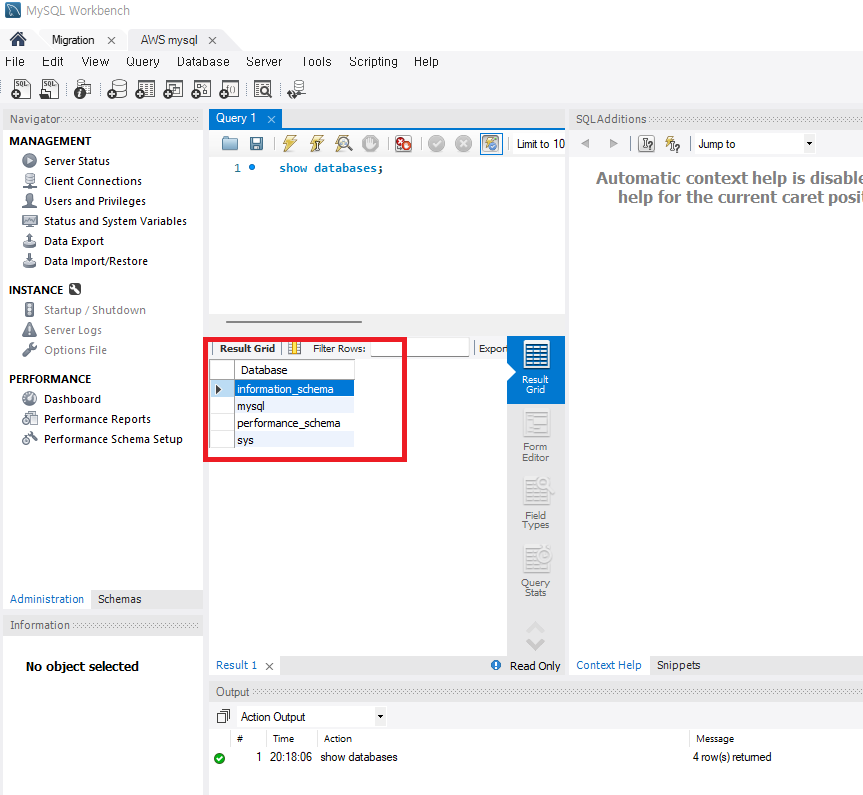Switch to Result Grid view in side panel
The image size is (863, 795).
(536, 369)
